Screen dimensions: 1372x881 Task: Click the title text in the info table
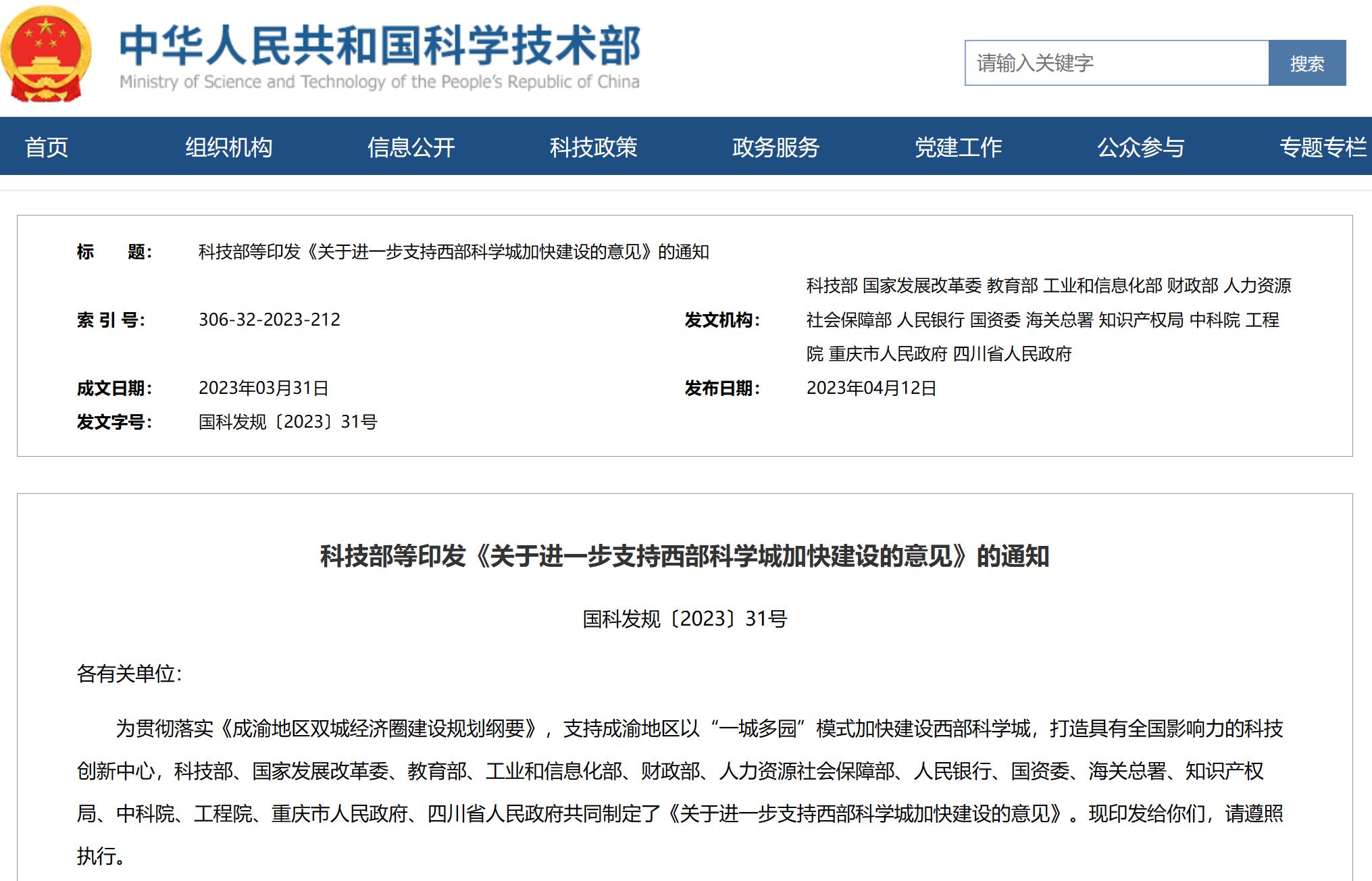tap(453, 251)
